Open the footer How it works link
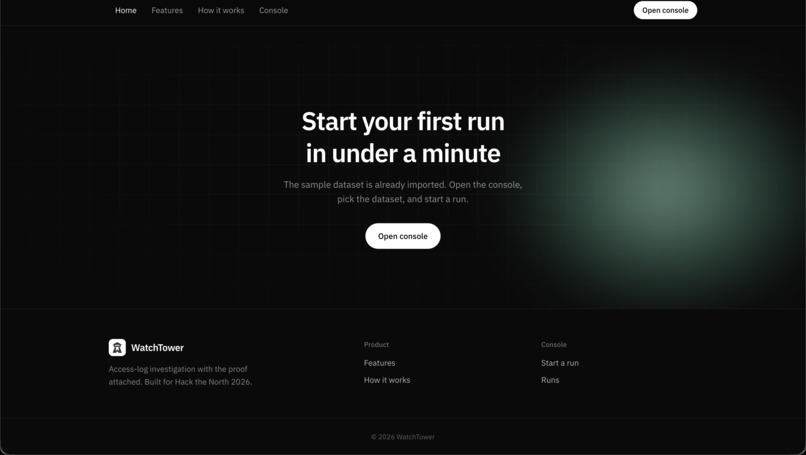806x455 pixels. coord(387,380)
